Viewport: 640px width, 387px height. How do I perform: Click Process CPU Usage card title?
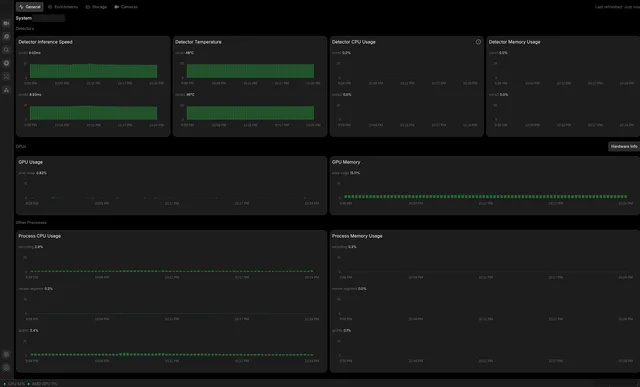(x=40, y=236)
